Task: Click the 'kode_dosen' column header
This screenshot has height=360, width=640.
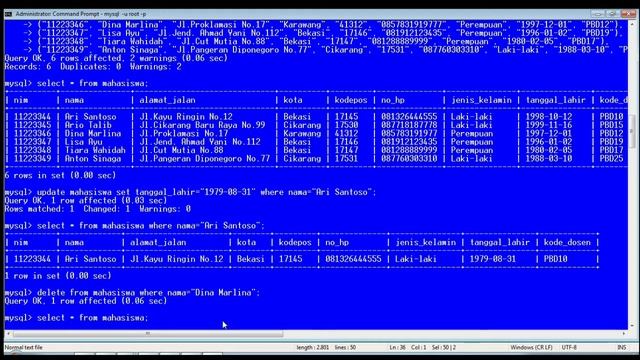Action: 567,242
